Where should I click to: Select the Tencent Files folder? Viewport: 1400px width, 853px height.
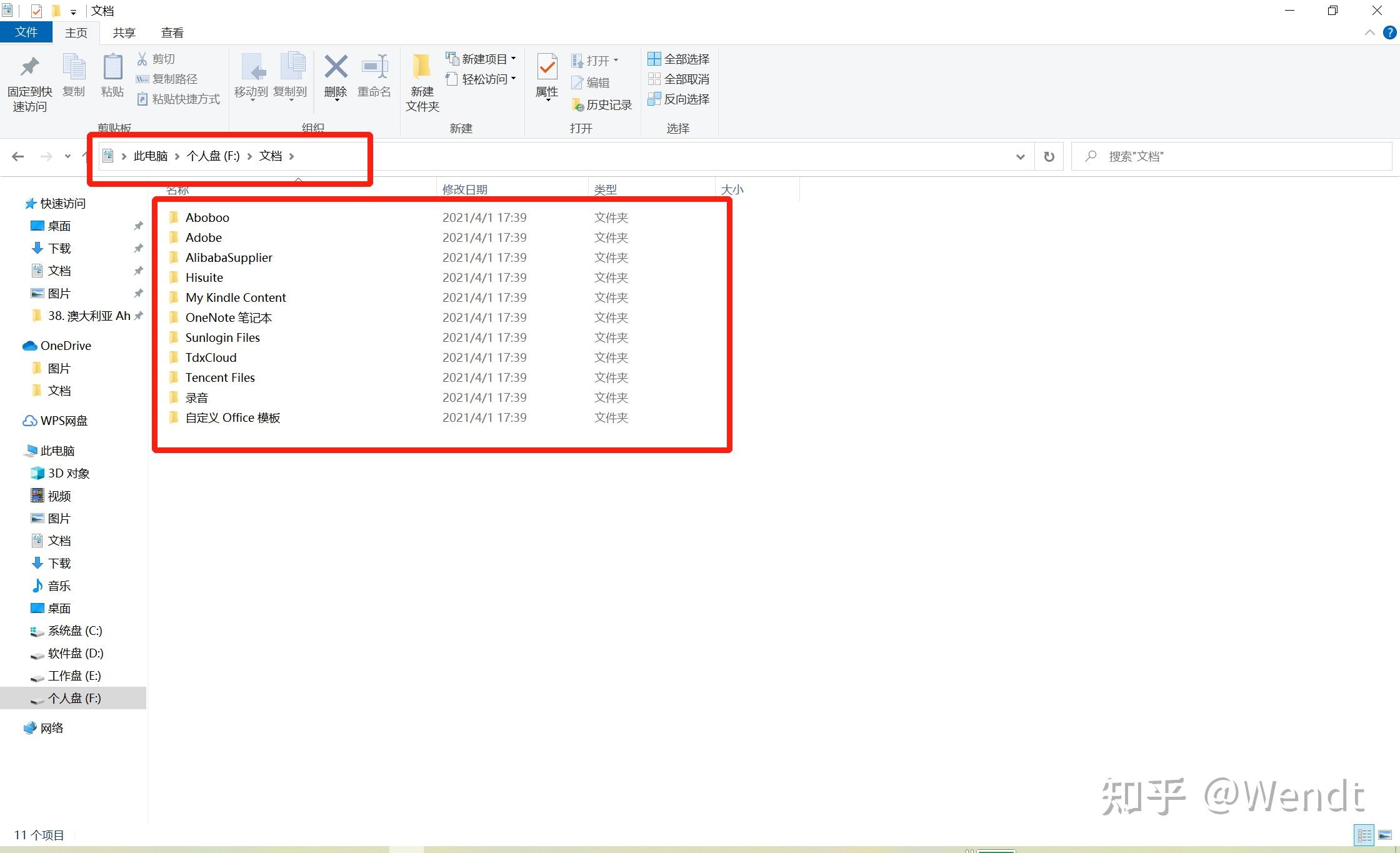click(x=220, y=377)
